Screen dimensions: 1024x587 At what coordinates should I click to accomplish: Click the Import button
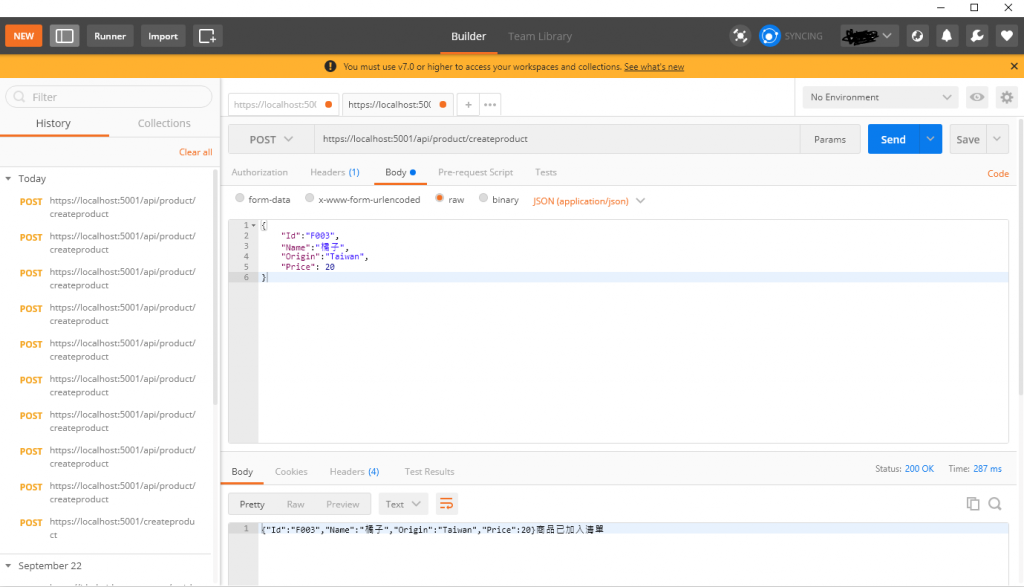pos(163,36)
